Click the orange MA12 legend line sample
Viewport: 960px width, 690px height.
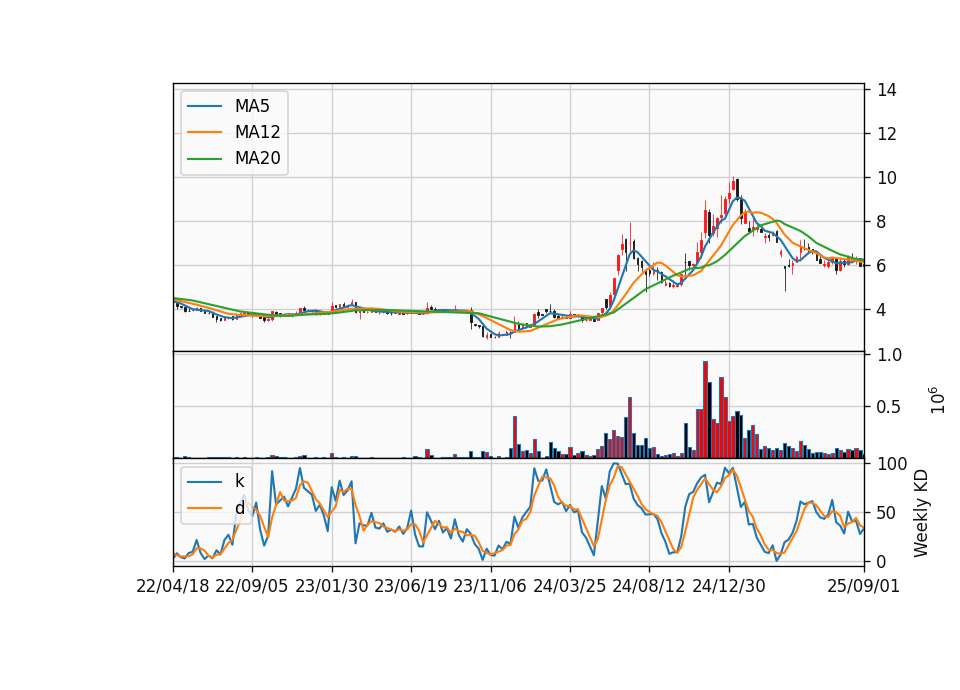(x=204, y=132)
